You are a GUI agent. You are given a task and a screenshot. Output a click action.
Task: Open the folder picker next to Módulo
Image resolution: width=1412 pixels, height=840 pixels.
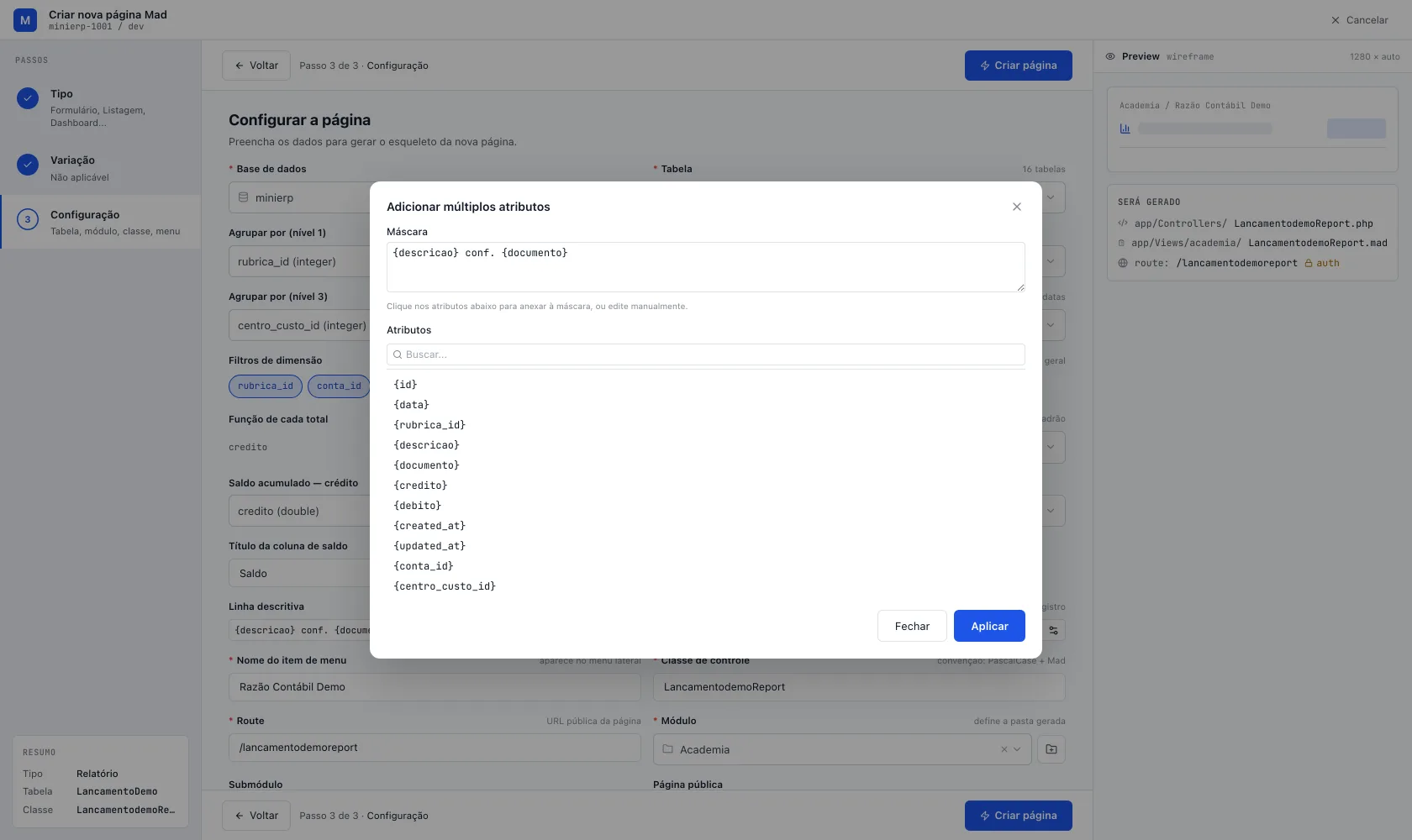(1051, 749)
